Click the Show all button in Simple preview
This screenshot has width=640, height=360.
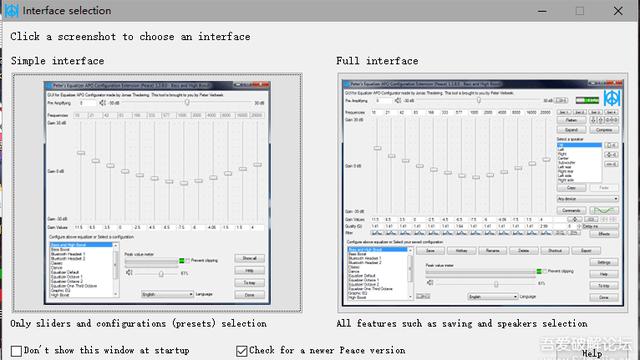point(249,258)
